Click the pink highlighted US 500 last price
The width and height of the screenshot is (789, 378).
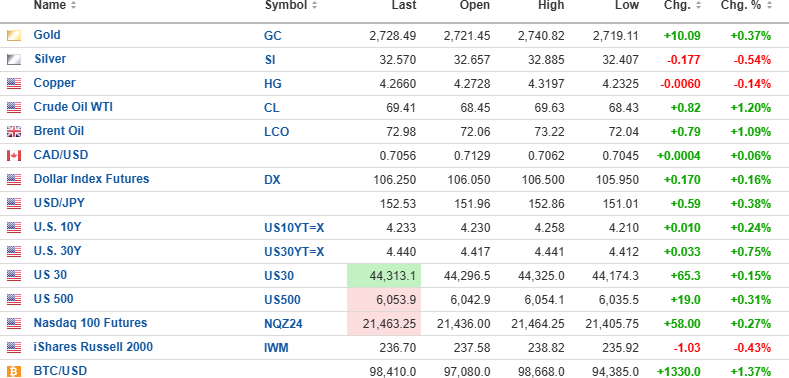pos(384,300)
